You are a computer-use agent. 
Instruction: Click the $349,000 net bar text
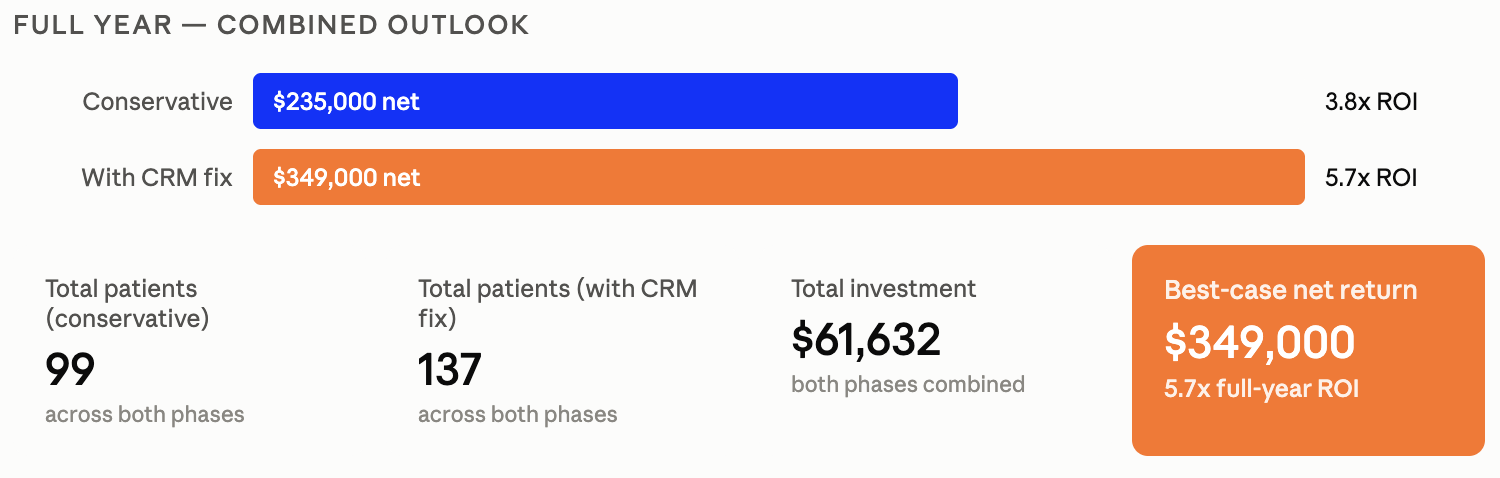click(347, 177)
